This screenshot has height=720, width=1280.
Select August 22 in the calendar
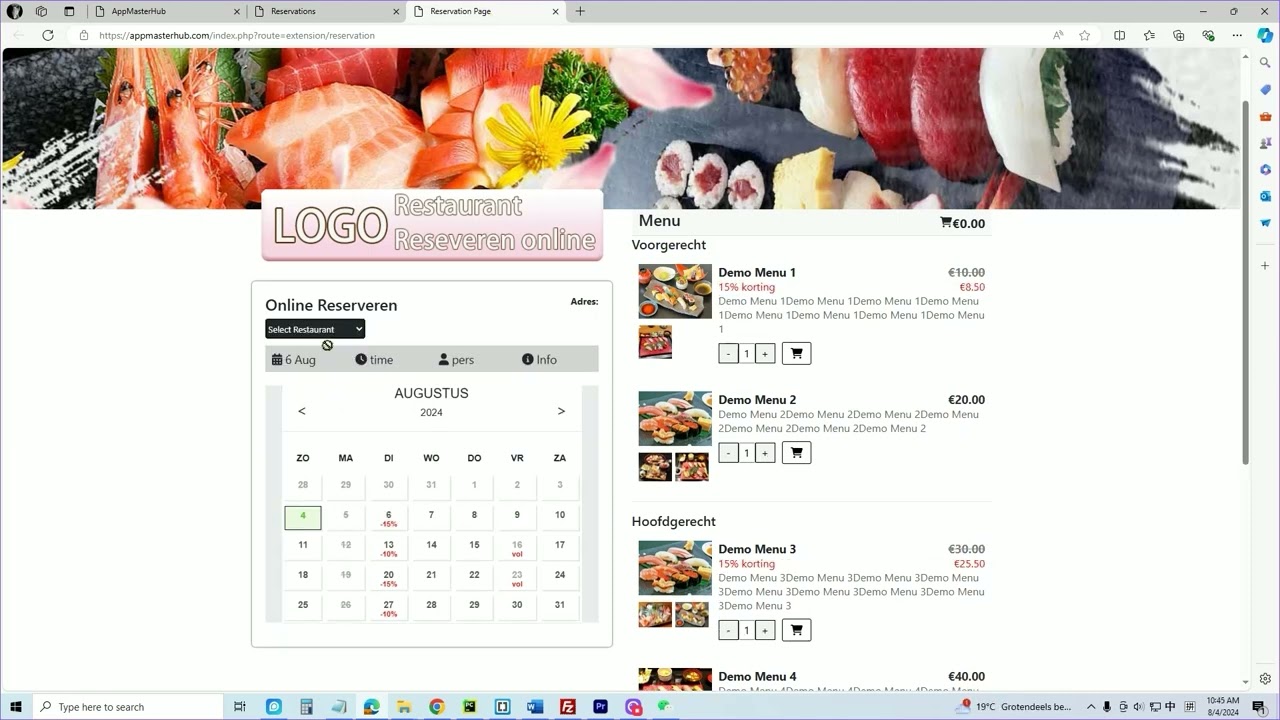(x=474, y=575)
